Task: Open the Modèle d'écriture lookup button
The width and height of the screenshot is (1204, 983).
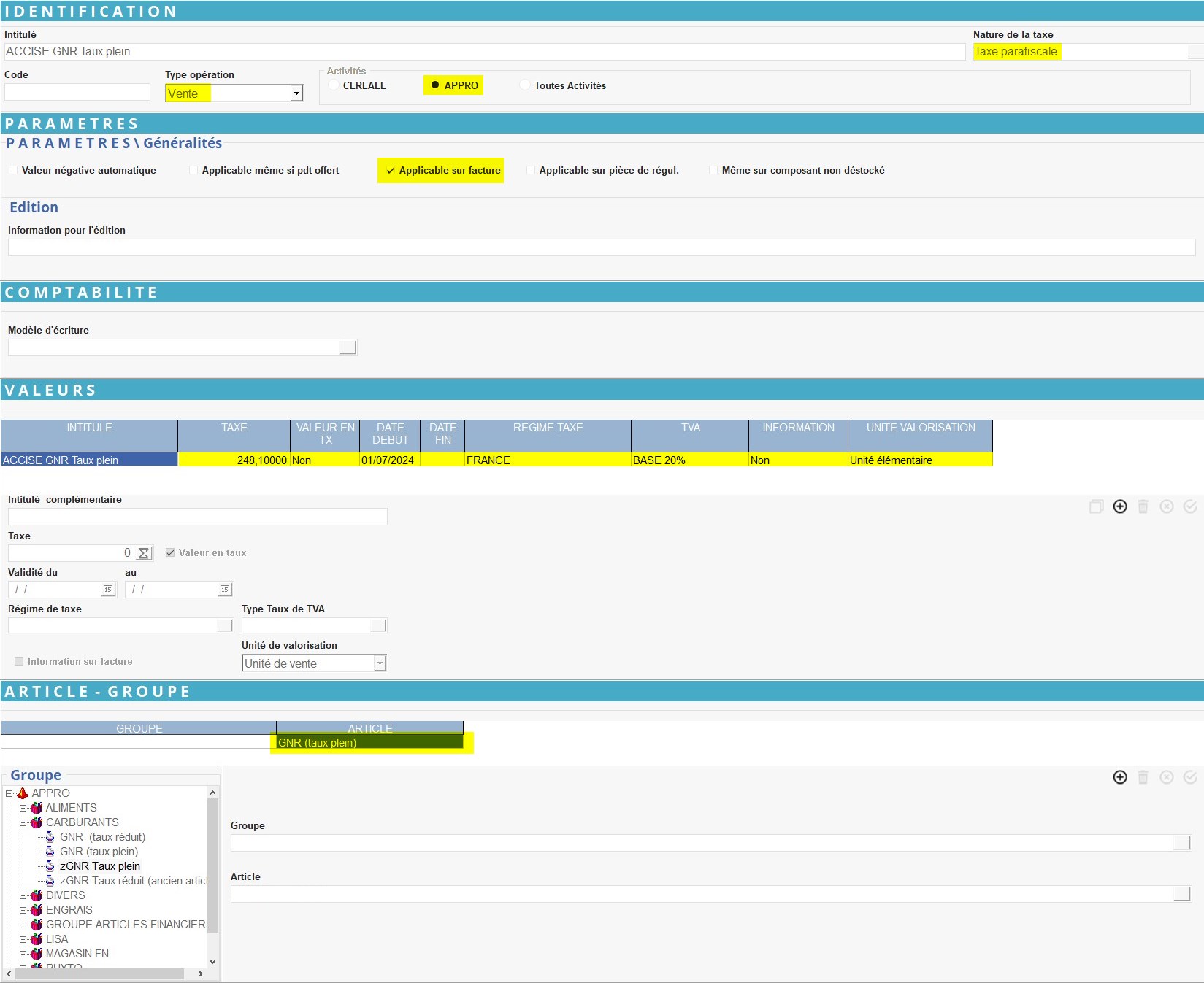Action: point(348,347)
